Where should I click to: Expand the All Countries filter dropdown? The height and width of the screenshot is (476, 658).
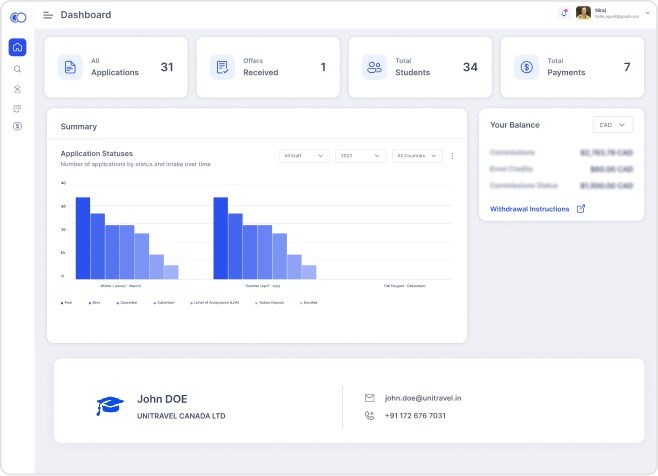point(417,156)
